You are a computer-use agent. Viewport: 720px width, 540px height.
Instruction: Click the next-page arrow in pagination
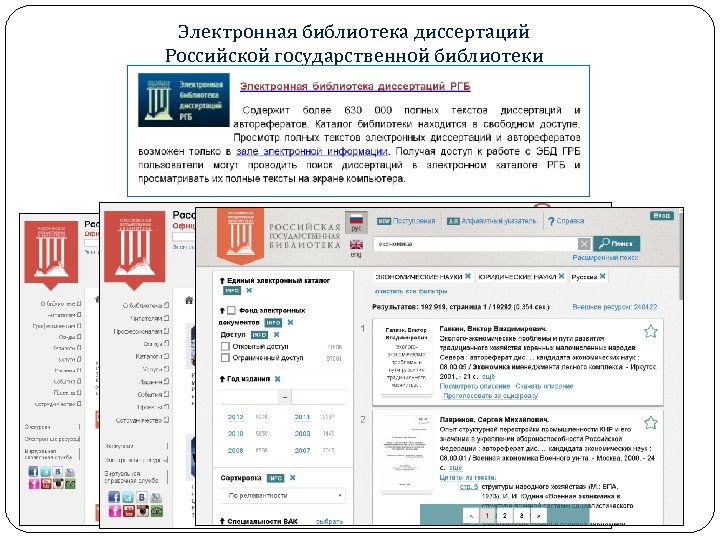tap(539, 516)
